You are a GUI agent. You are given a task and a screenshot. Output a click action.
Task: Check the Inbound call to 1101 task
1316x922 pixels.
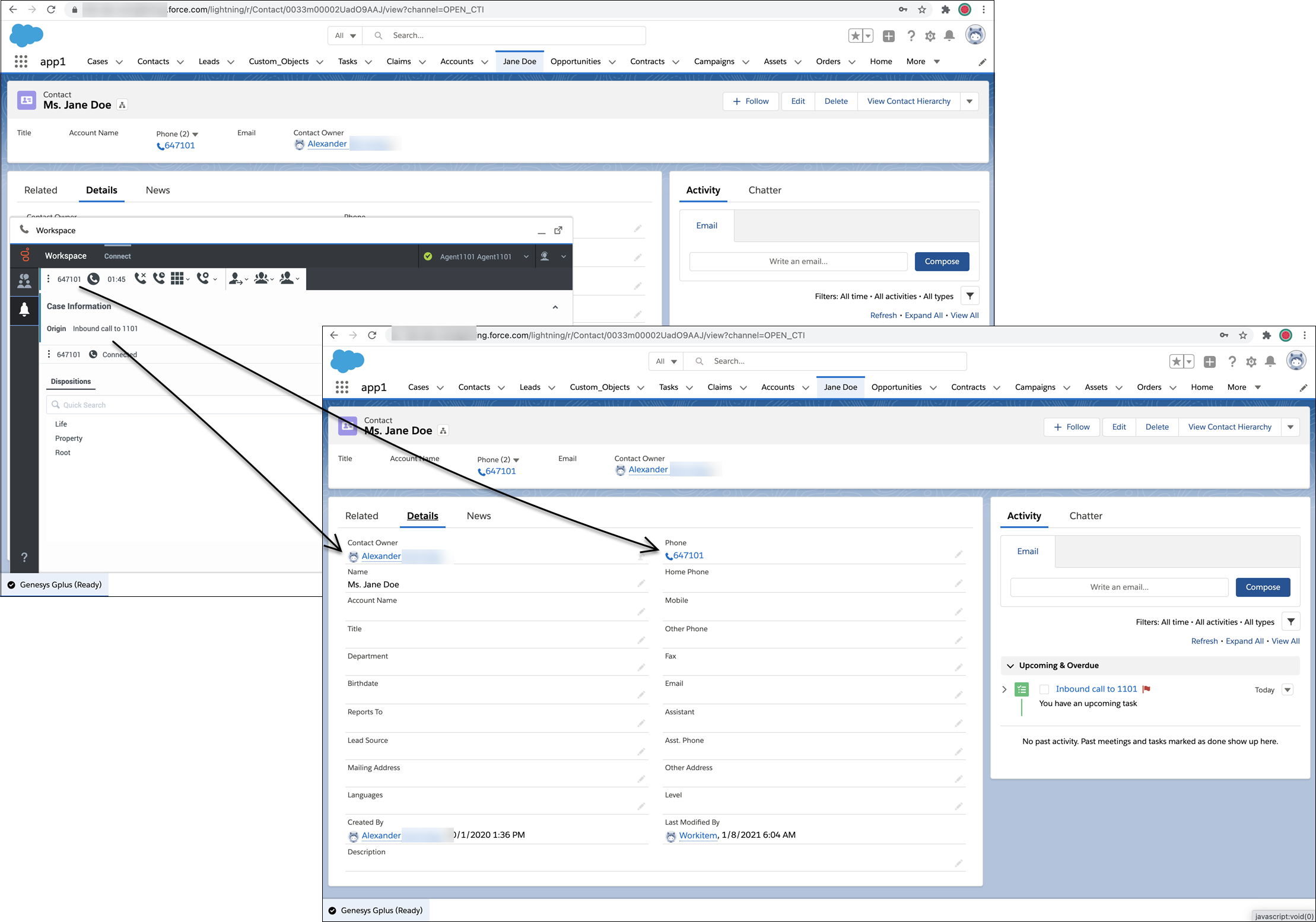pos(1044,689)
